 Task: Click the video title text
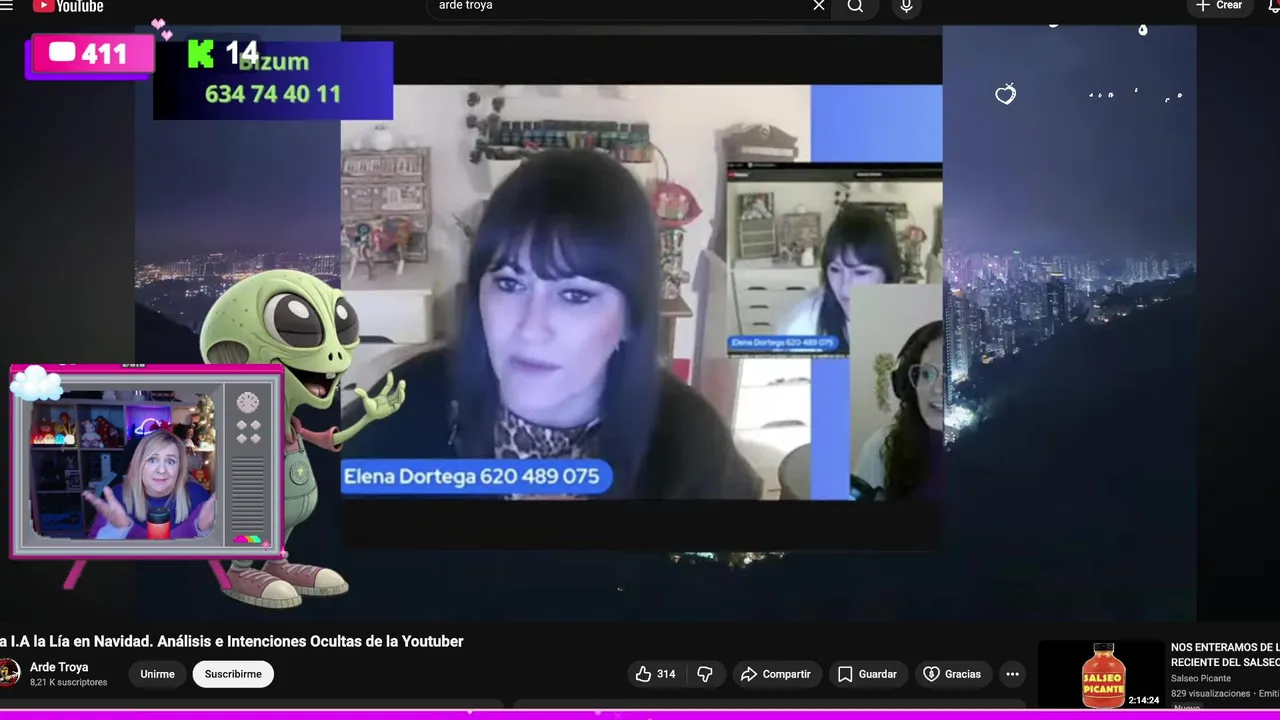232,641
